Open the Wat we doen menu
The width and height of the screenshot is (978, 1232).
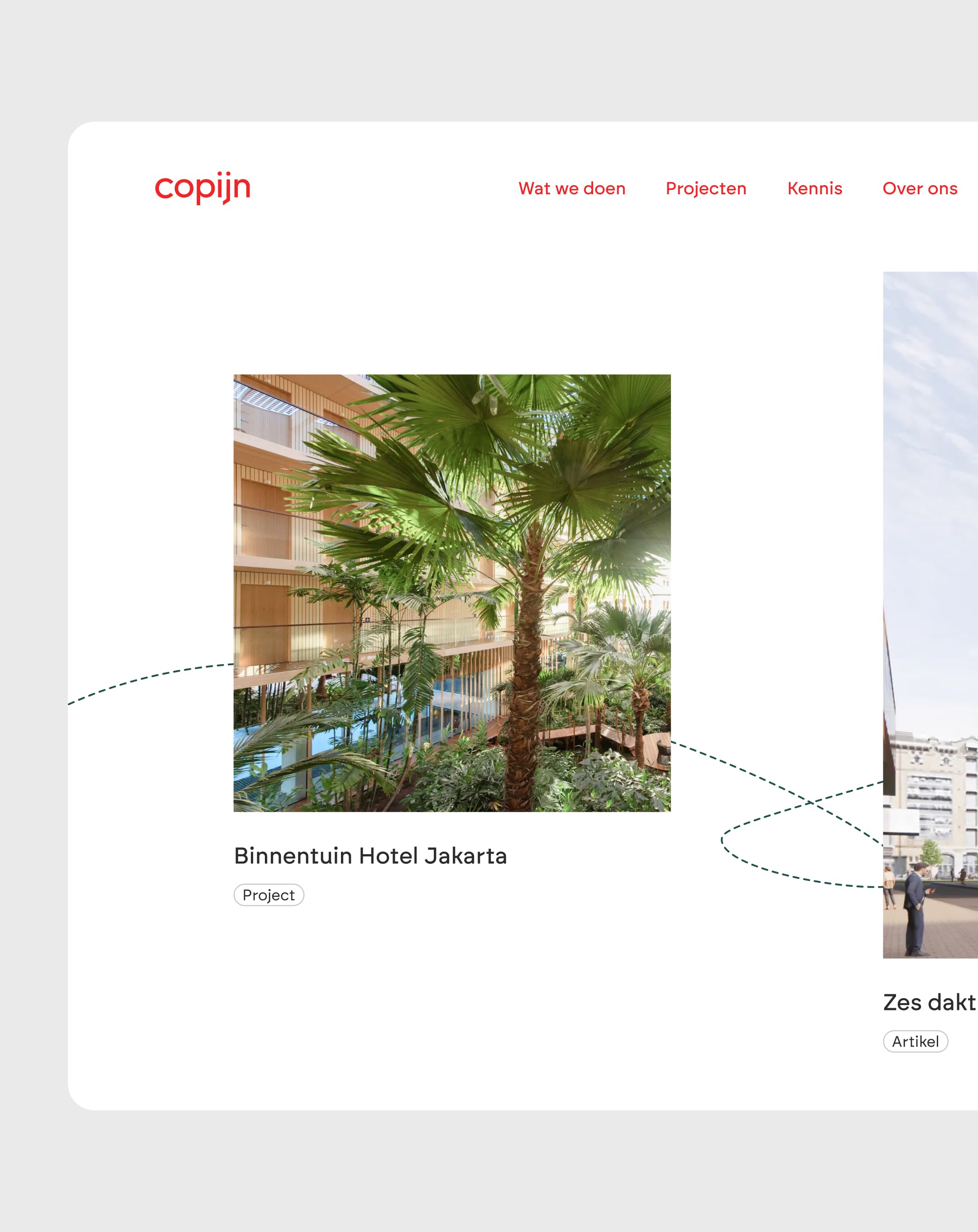point(572,188)
